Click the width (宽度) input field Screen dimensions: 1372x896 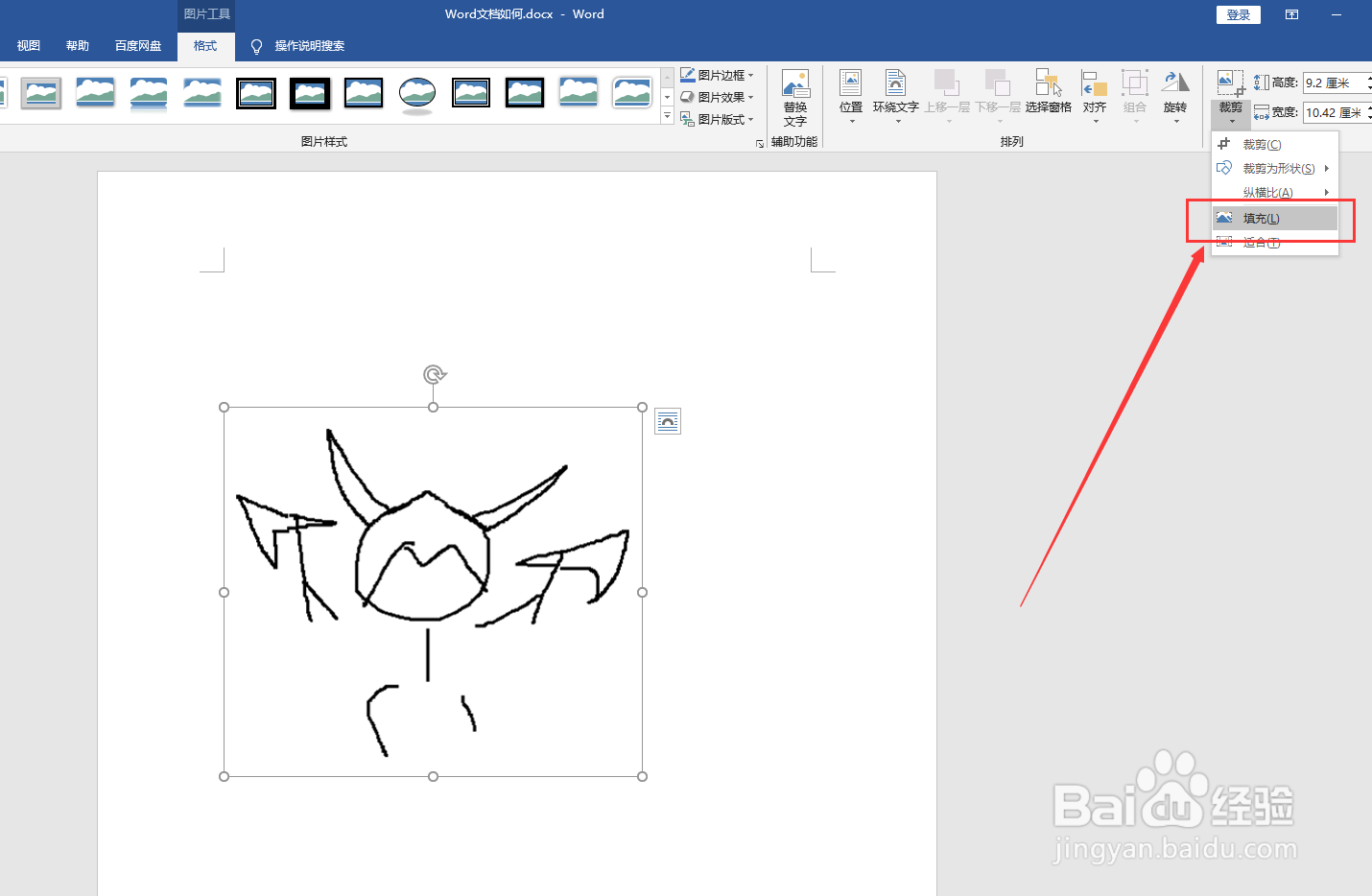point(1336,112)
